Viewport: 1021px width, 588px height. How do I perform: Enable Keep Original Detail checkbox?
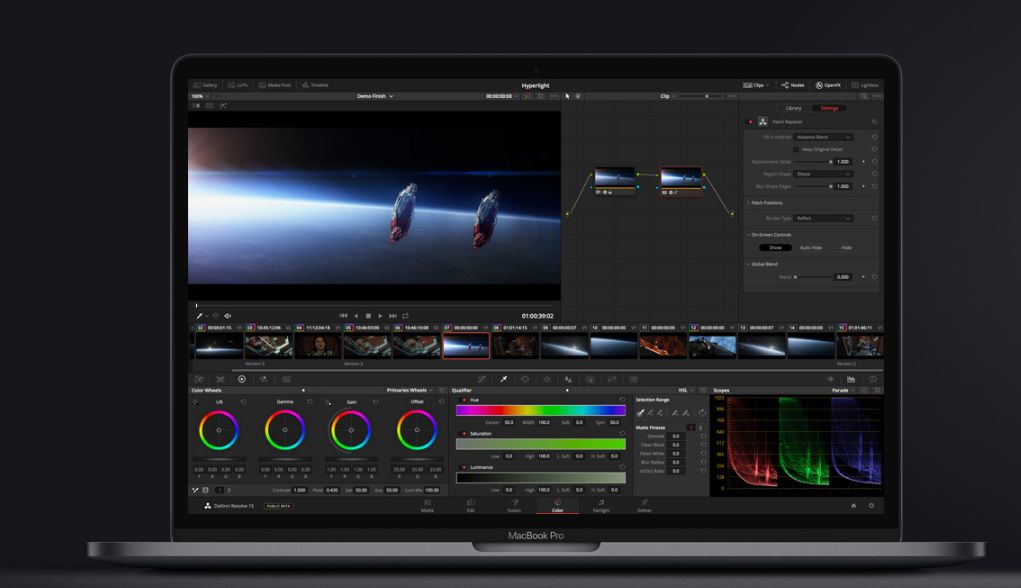click(x=796, y=149)
